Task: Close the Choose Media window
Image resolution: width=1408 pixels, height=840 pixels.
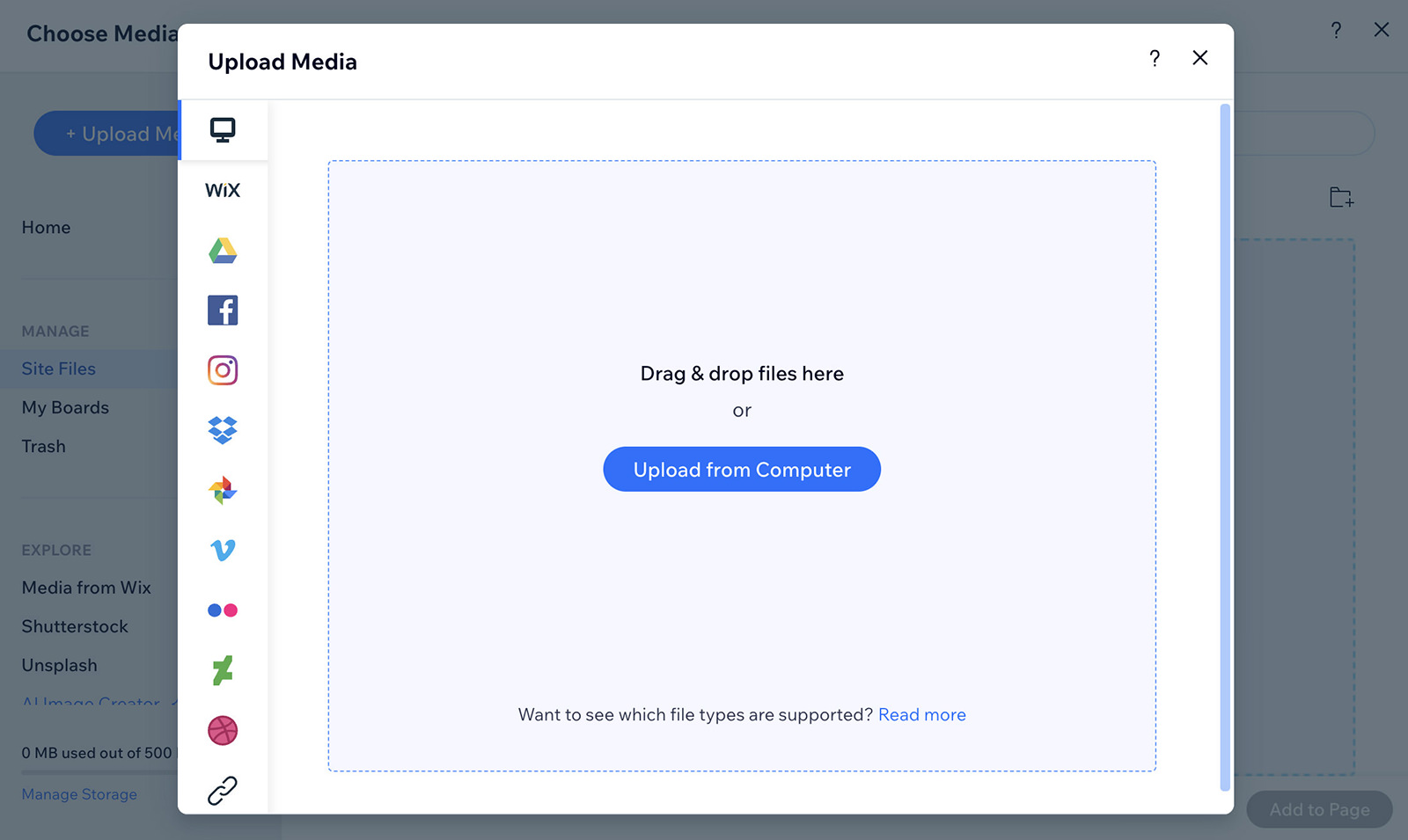Action: coord(1382,30)
